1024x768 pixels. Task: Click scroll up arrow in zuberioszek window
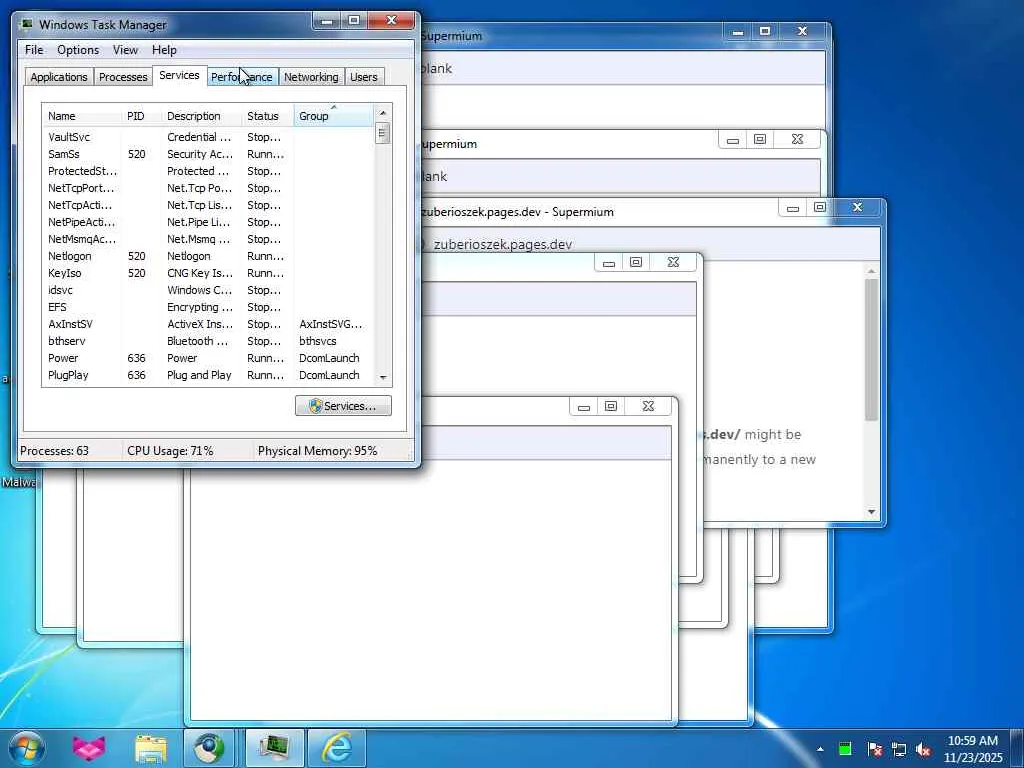(x=871, y=270)
